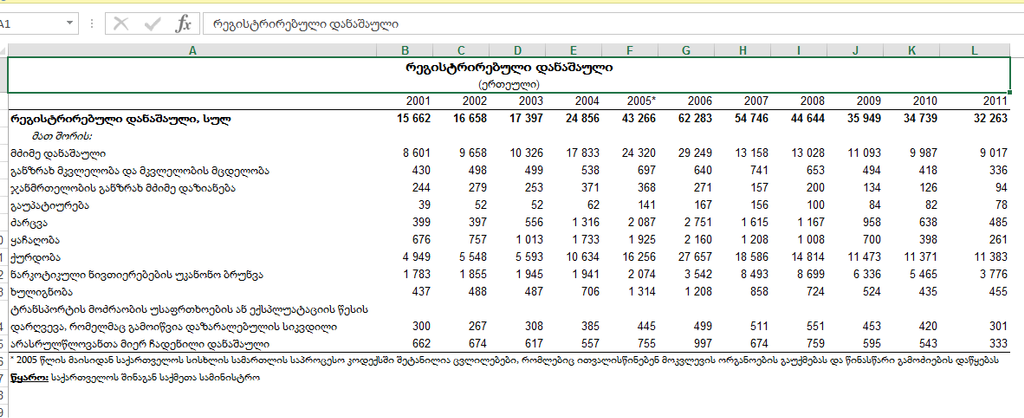The height and width of the screenshot is (418, 1024).
Task: Click the 2001 year header cell
Action: pyautogui.click(x=417, y=101)
